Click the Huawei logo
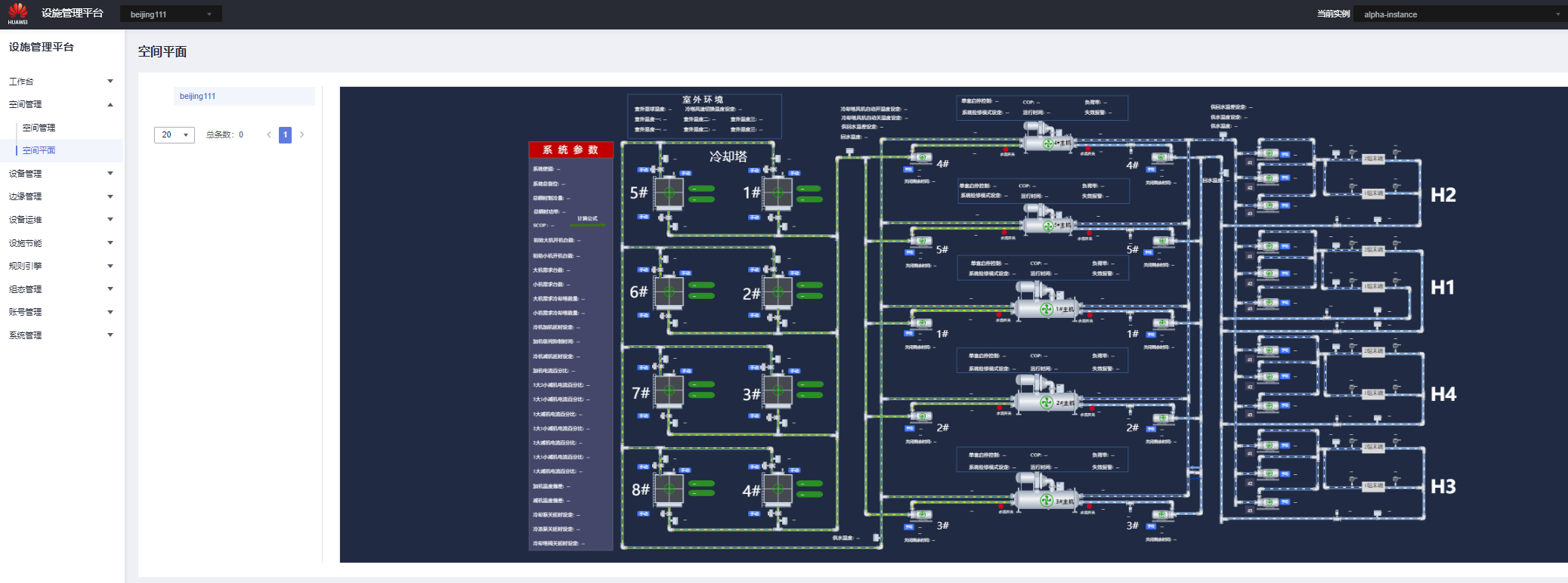The height and width of the screenshot is (583, 1568). point(17,13)
